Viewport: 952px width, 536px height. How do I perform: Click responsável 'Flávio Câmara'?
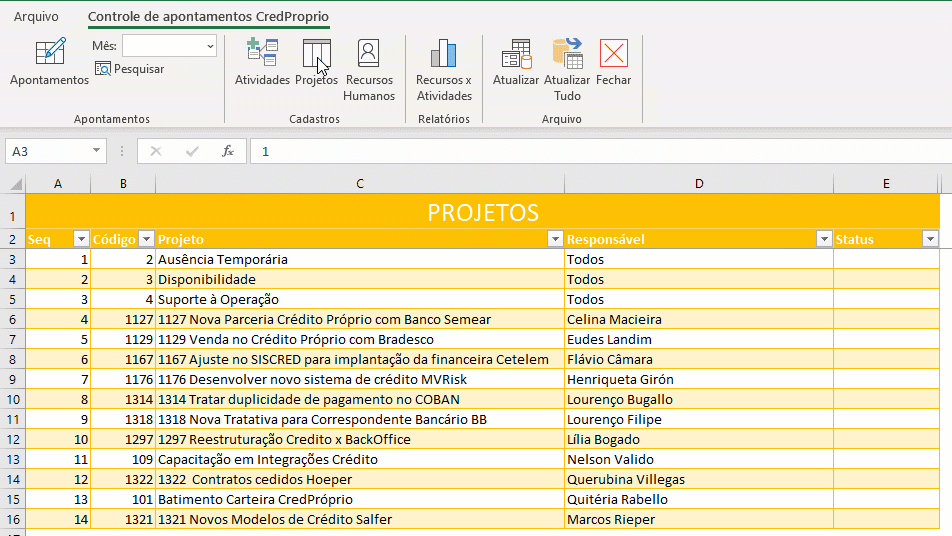point(699,359)
